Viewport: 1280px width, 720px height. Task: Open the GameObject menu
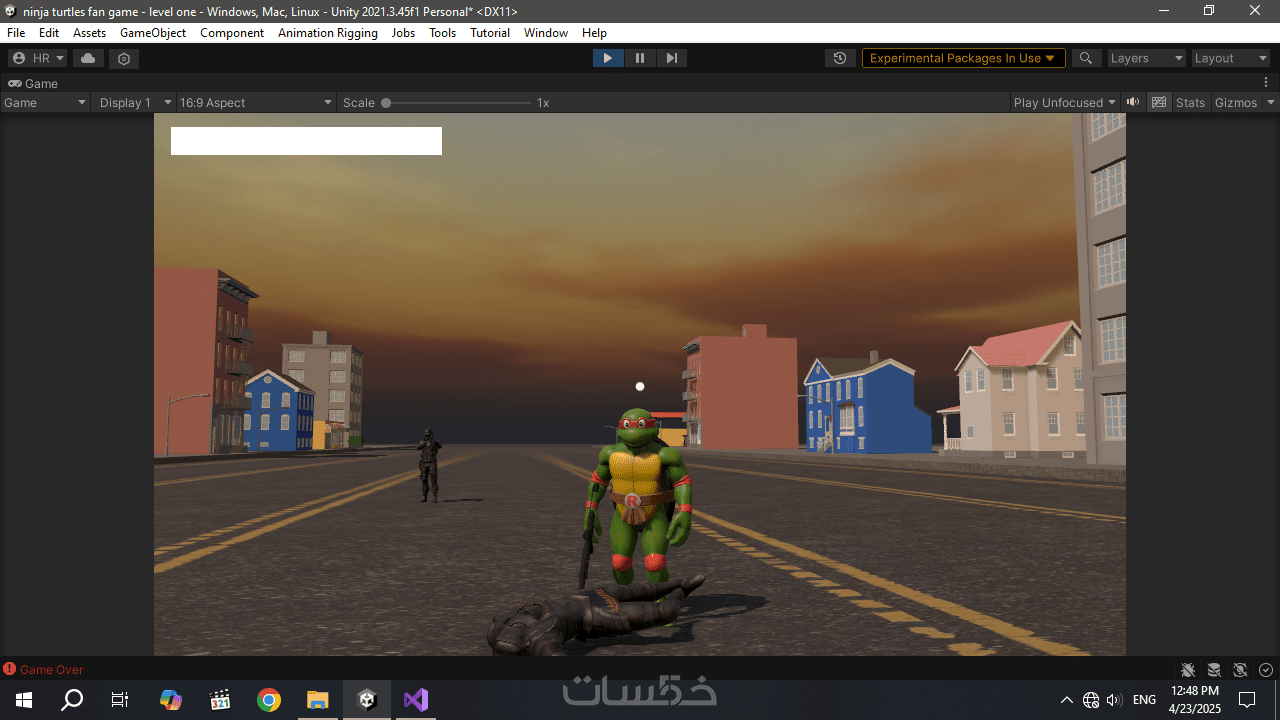153,33
